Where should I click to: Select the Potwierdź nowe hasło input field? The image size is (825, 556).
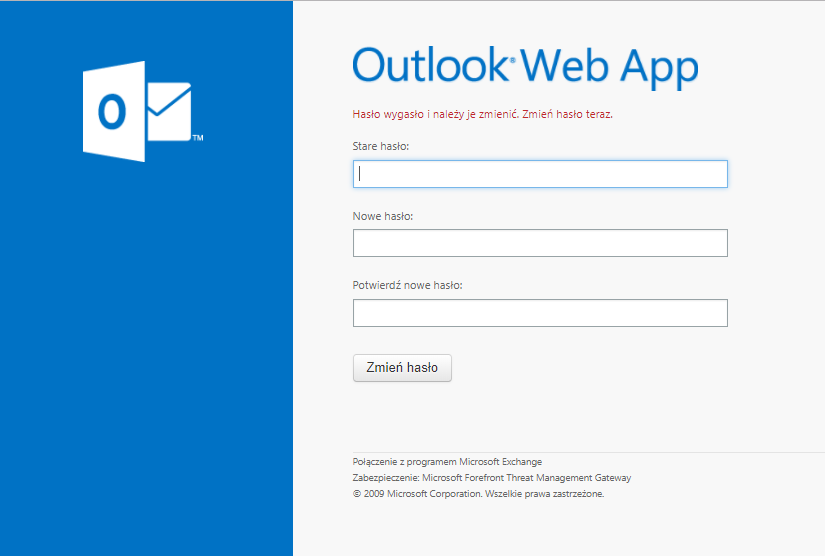pyautogui.click(x=540, y=313)
